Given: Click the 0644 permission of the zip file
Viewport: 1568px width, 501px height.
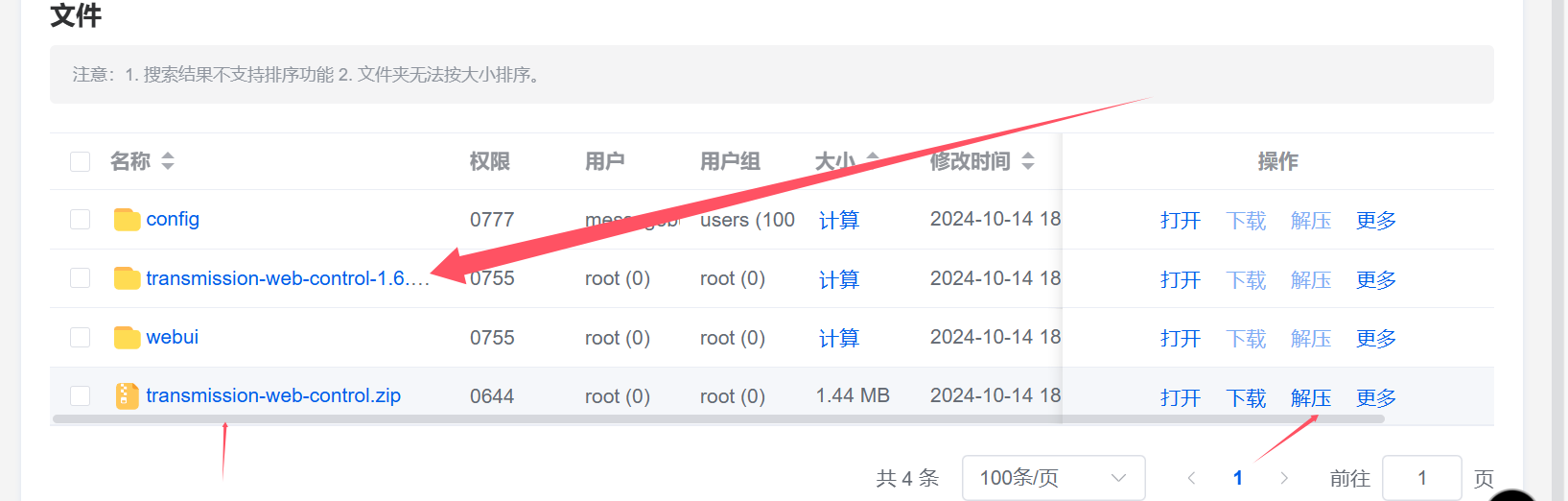Looking at the screenshot, I should click(492, 396).
